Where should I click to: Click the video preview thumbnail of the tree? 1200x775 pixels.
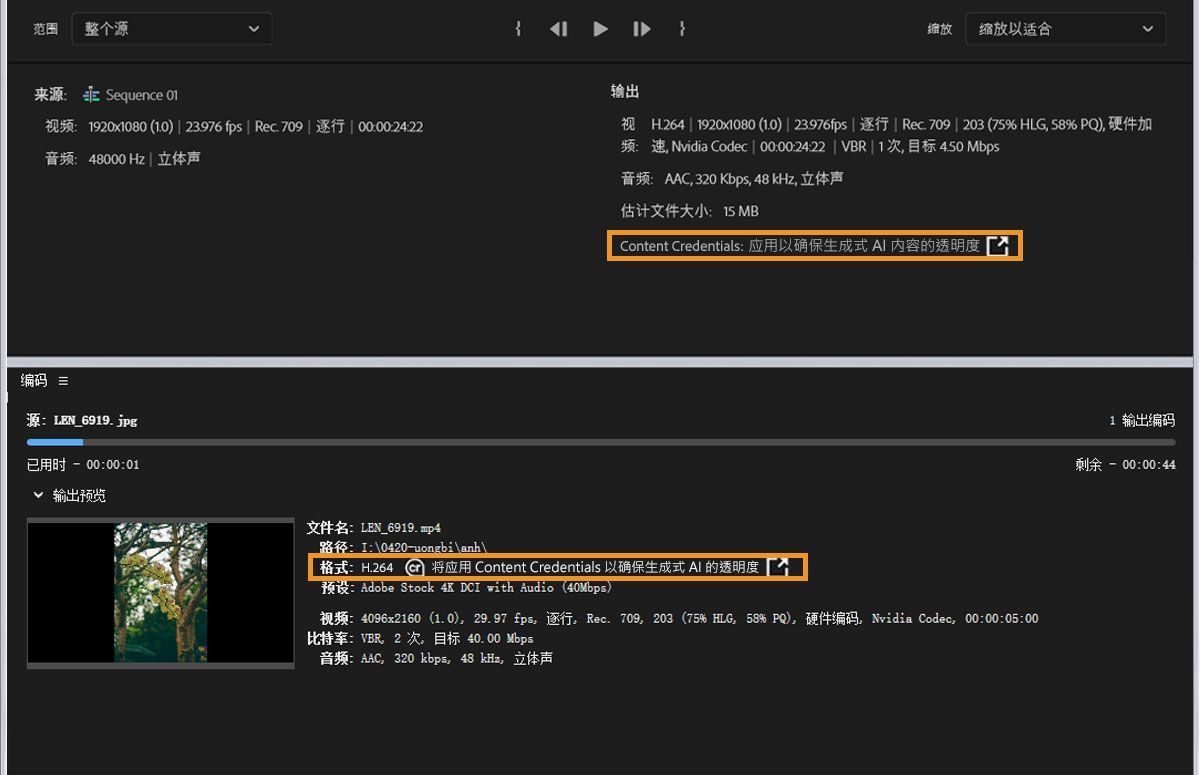point(160,593)
